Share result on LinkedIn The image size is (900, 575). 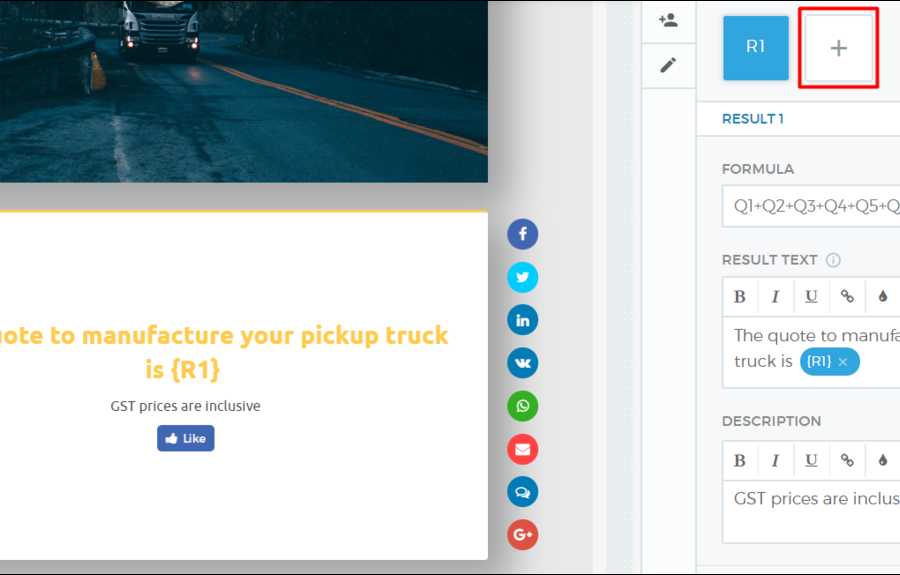tap(522, 320)
